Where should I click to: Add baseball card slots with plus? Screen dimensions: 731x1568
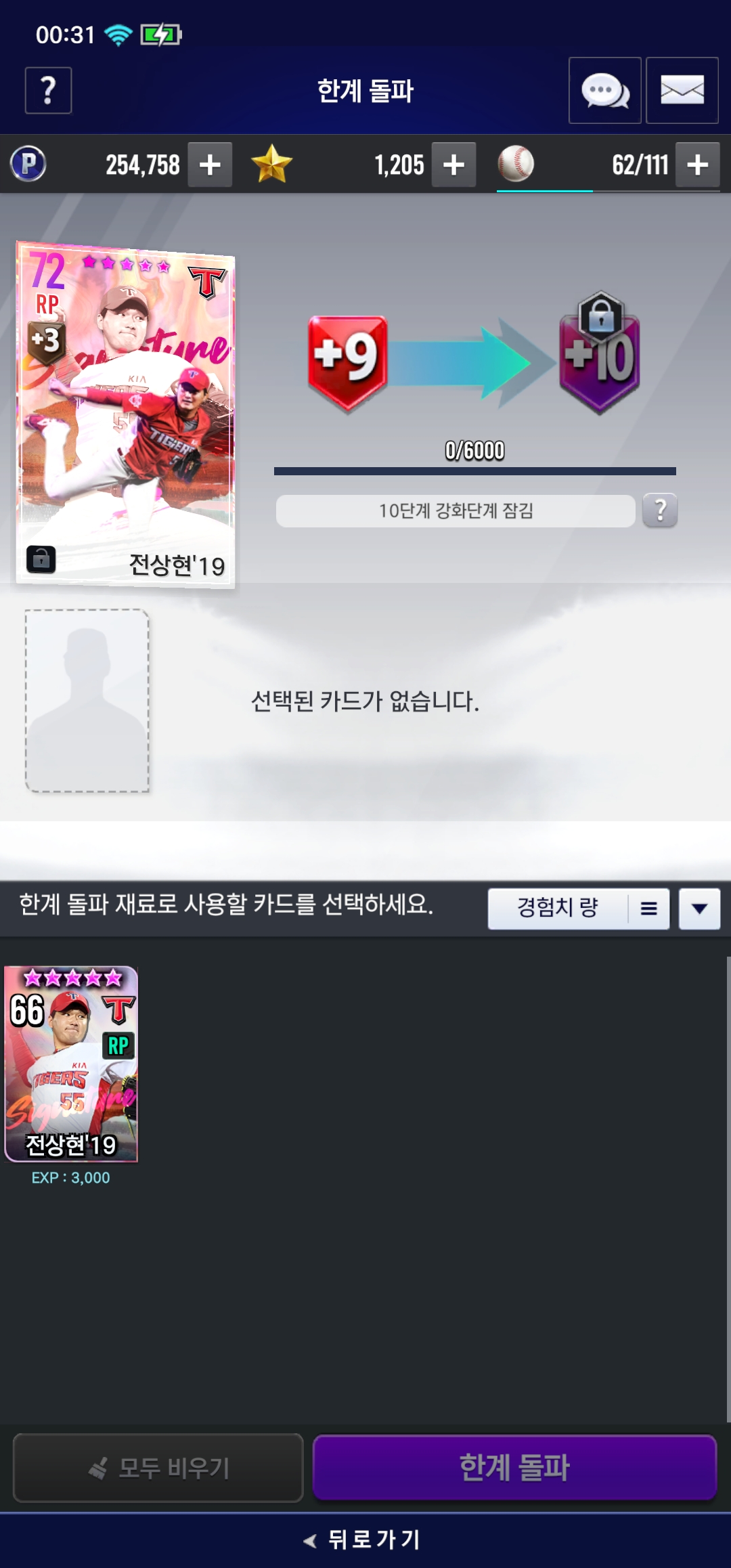[697, 165]
